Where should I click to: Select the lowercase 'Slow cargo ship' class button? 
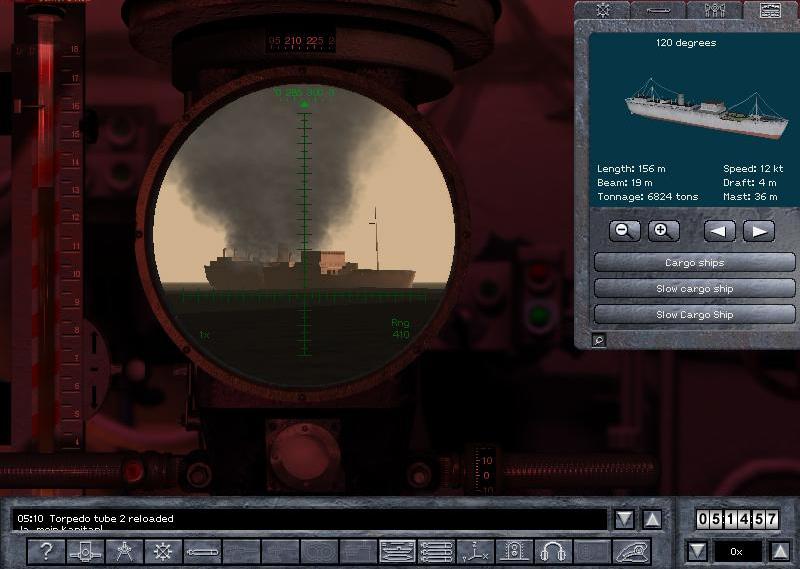(694, 288)
